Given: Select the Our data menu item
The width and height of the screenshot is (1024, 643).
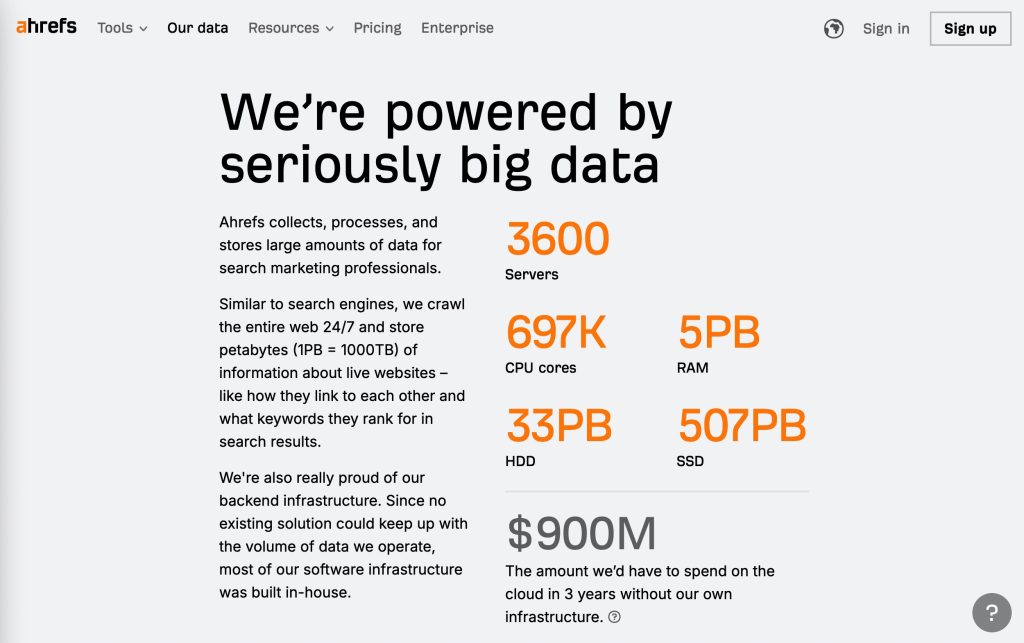Looking at the screenshot, I should [x=197, y=28].
